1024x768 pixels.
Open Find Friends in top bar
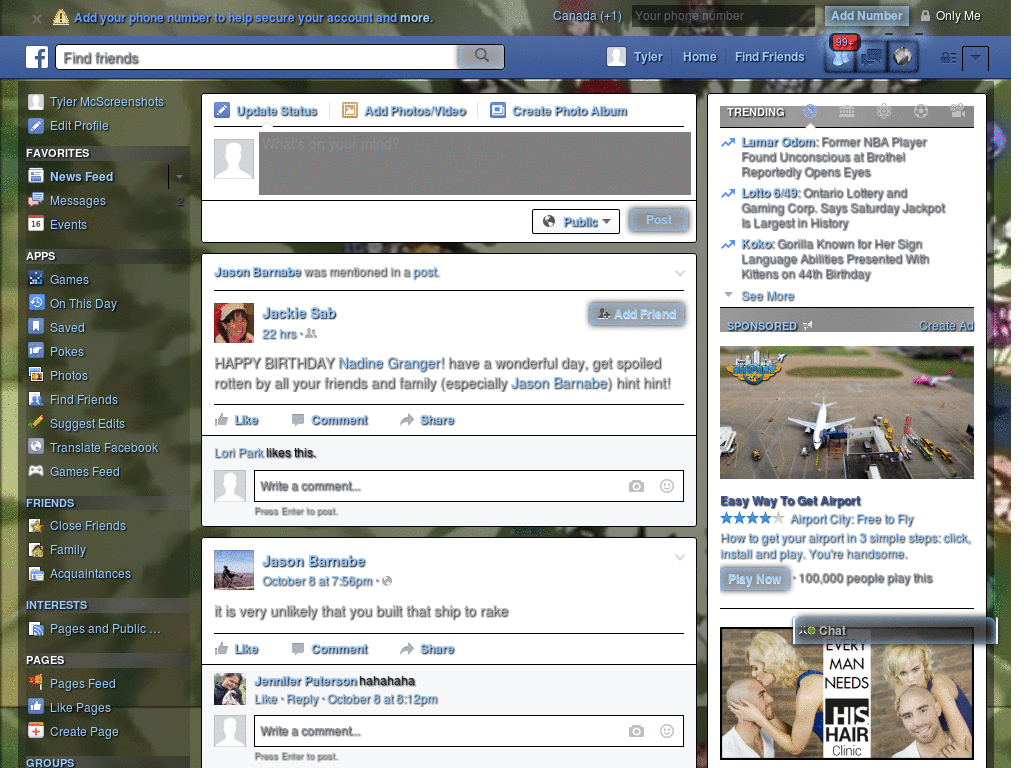point(769,57)
